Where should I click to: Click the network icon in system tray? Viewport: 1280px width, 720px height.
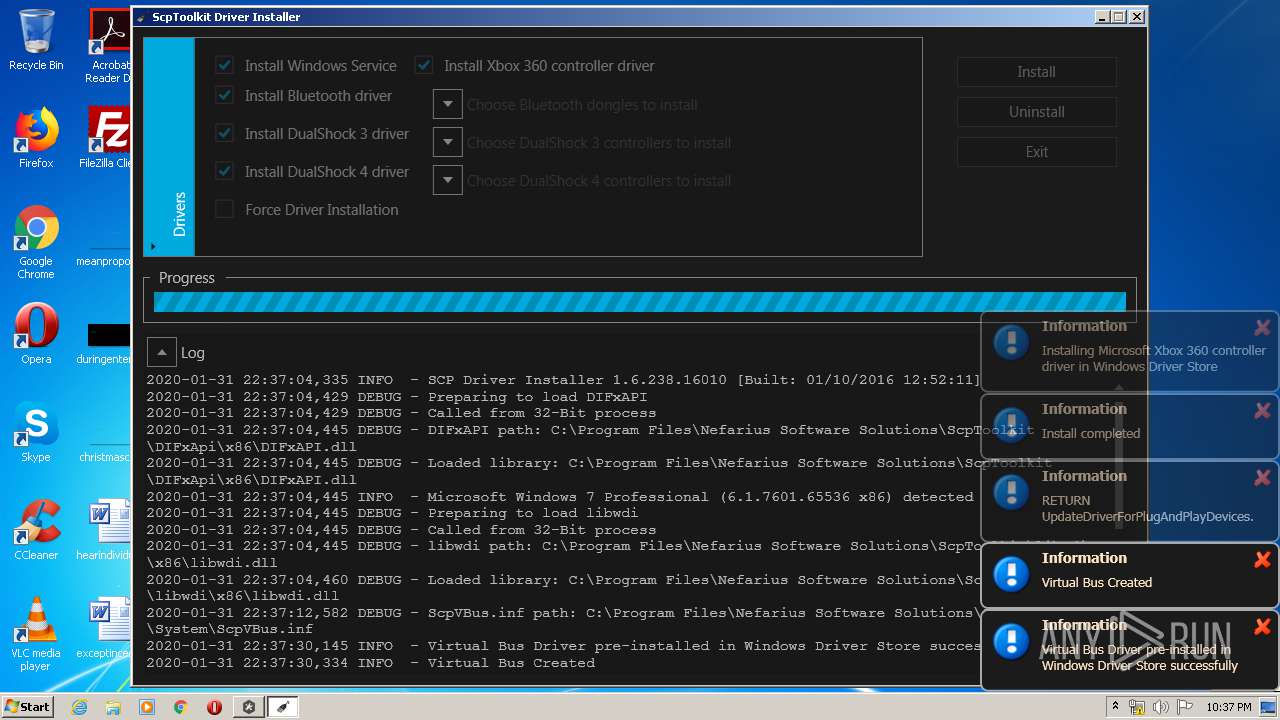[1137, 707]
